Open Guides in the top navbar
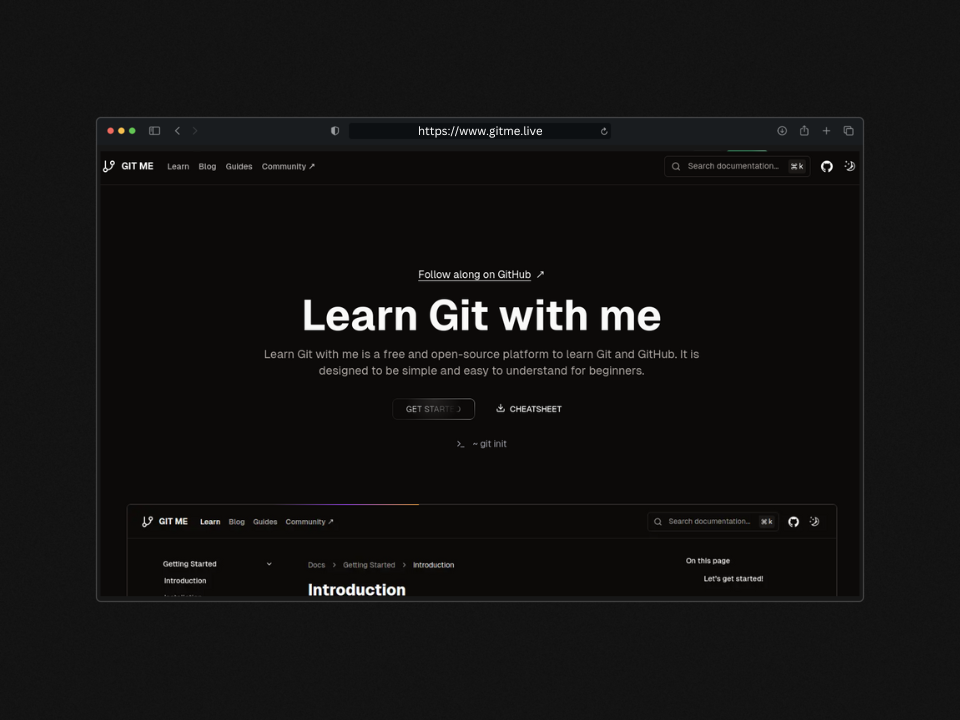The height and width of the screenshot is (720, 960). 239,167
